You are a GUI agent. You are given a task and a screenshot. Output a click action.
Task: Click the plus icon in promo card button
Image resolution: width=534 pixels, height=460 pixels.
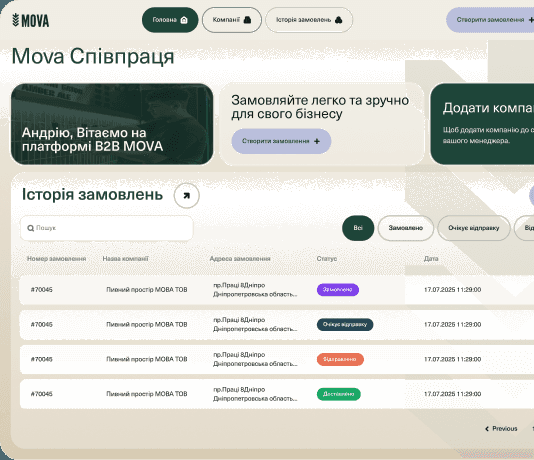(x=317, y=141)
